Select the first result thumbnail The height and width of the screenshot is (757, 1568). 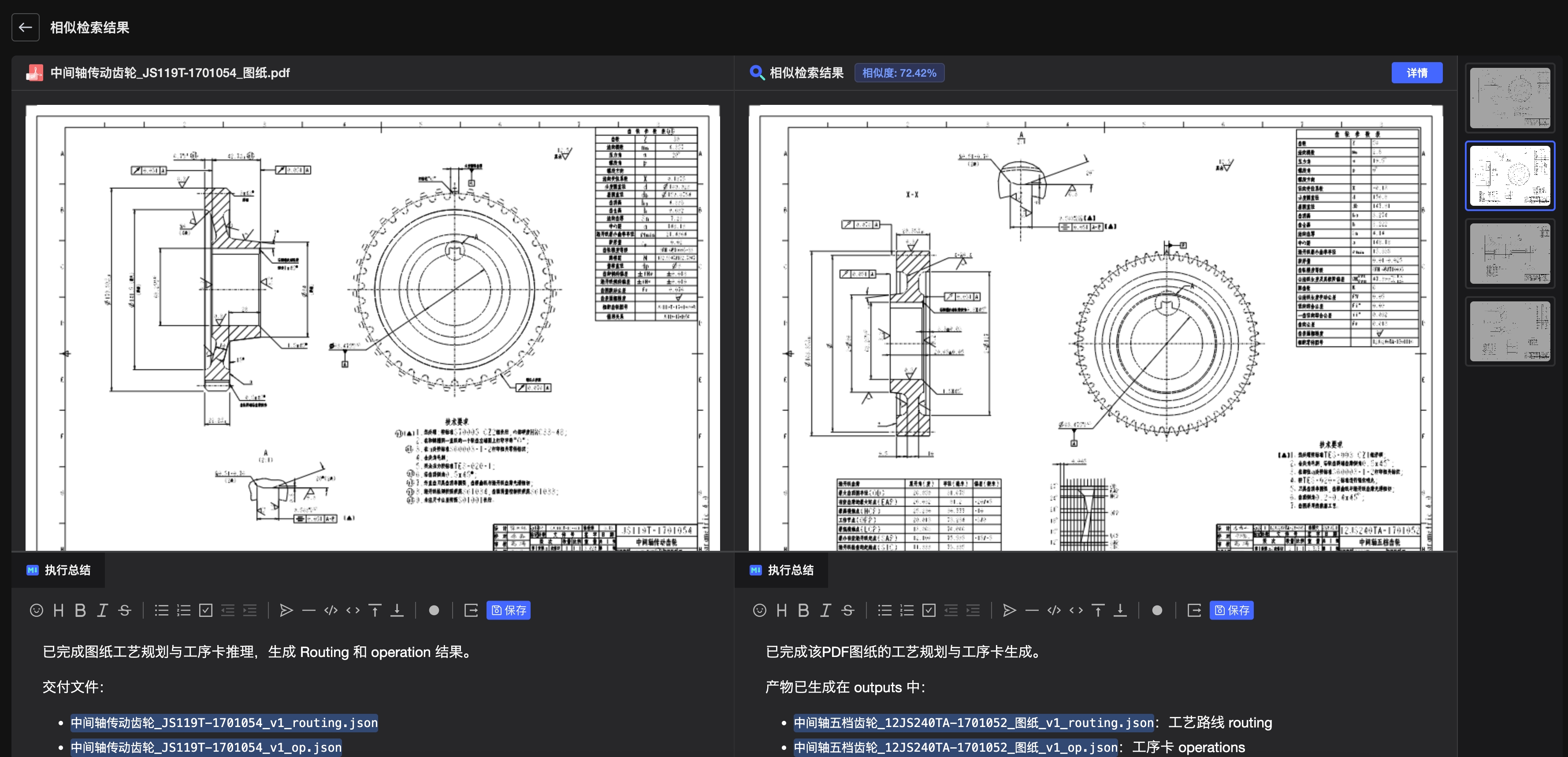pos(1509,98)
